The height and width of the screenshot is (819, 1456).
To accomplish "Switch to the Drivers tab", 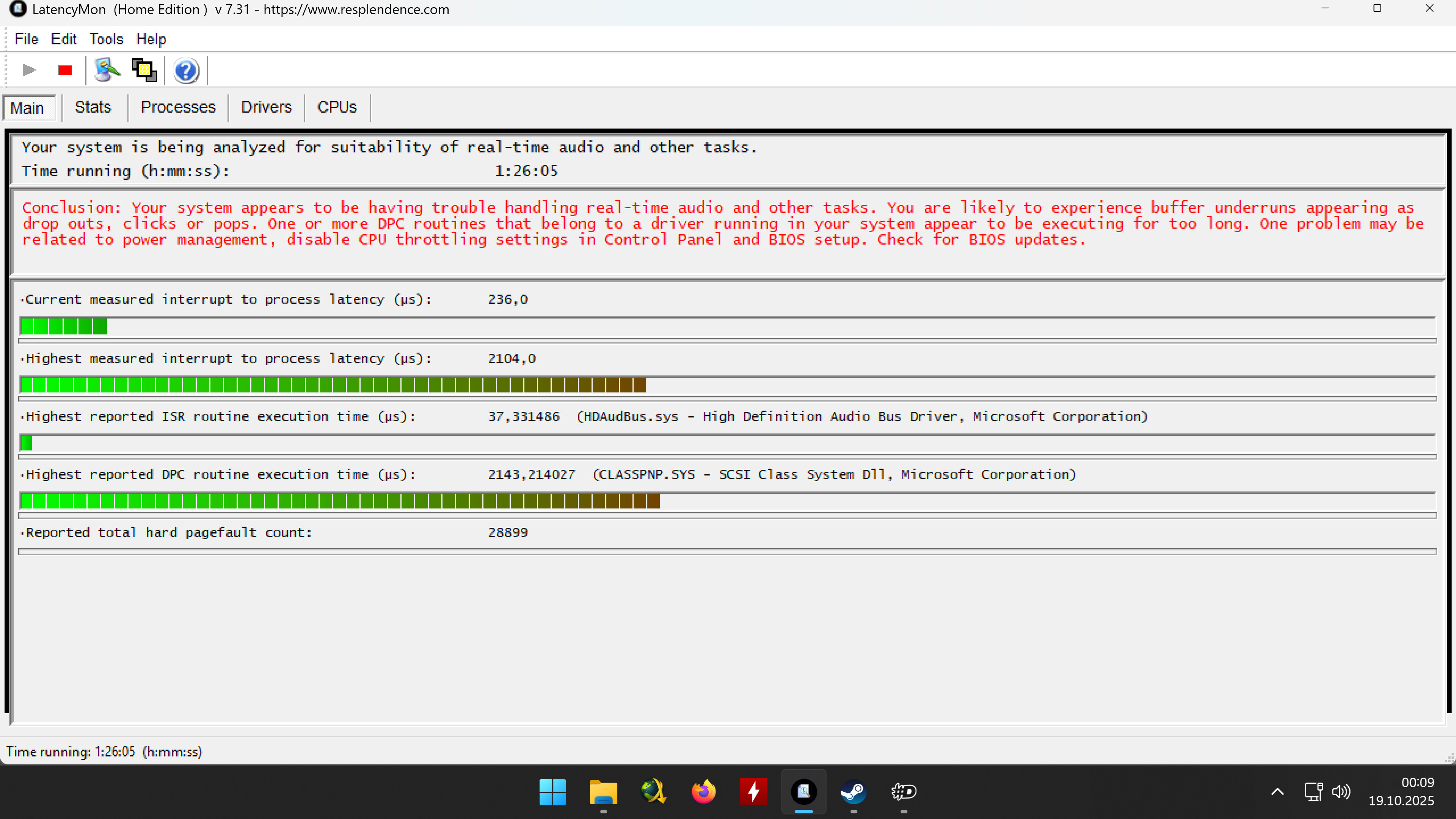I will click(266, 107).
